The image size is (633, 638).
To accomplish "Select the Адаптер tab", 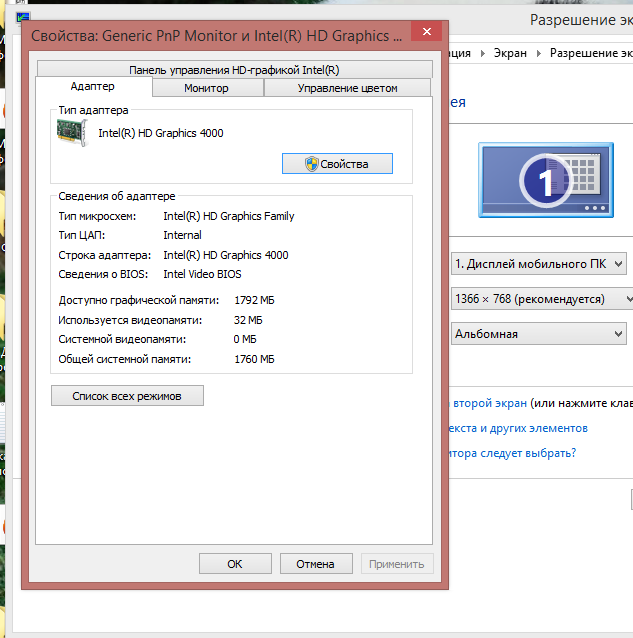I will 93,86.
